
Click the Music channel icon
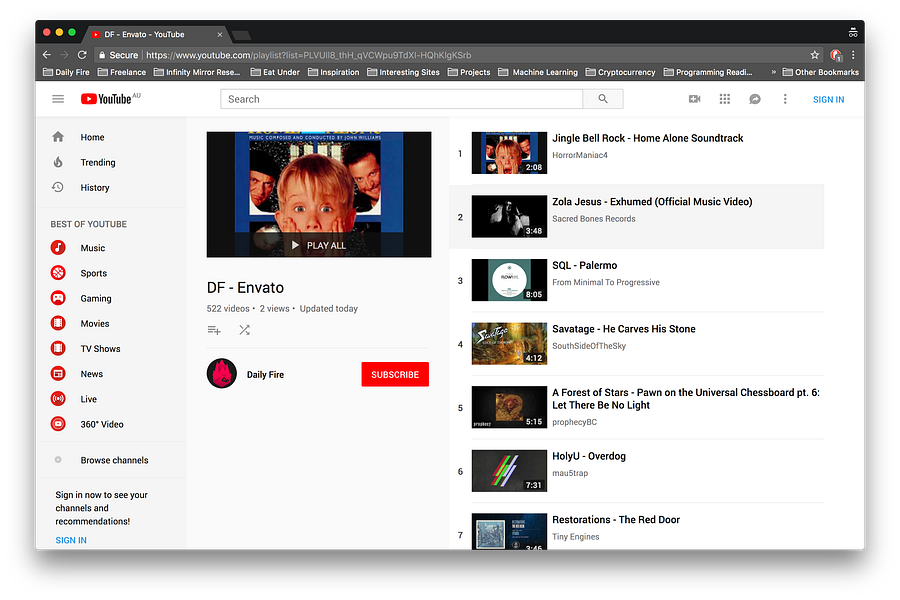[x=58, y=247]
